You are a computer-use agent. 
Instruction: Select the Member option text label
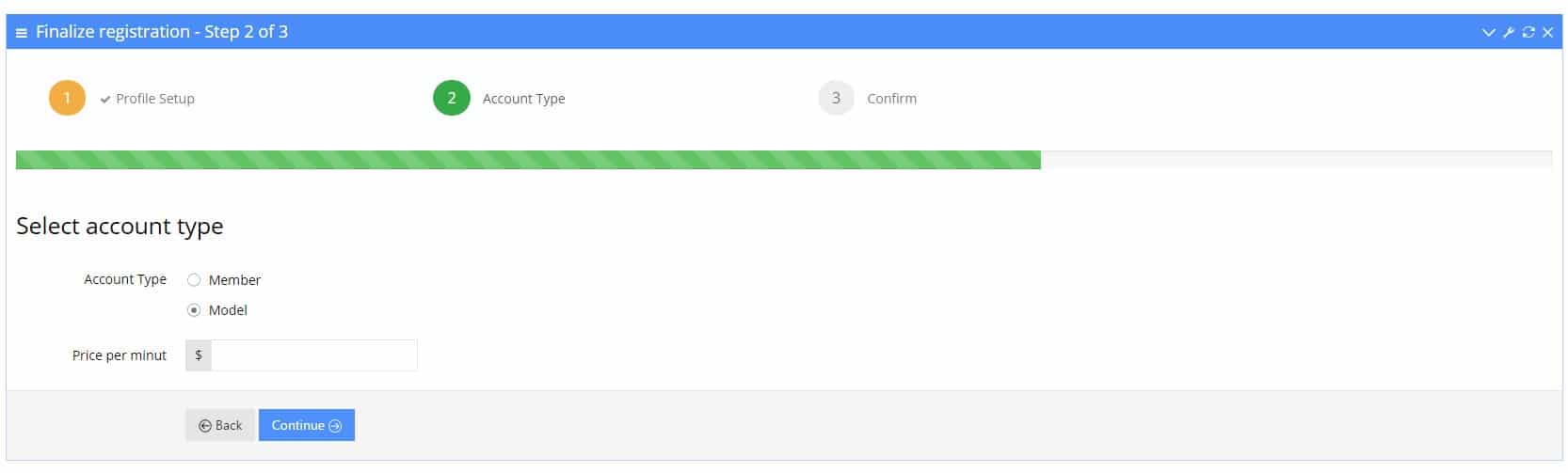point(234,280)
